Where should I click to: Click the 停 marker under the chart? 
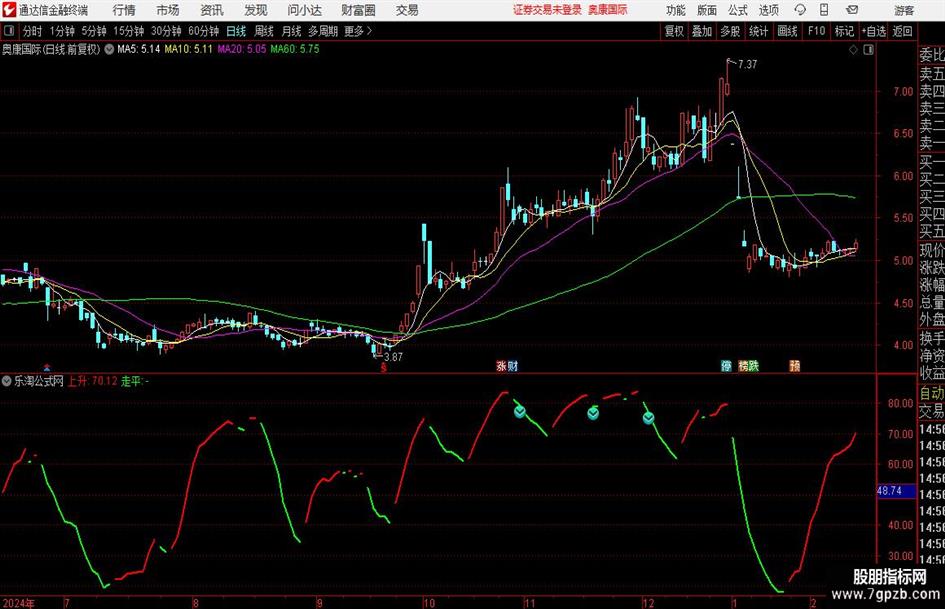(726, 366)
